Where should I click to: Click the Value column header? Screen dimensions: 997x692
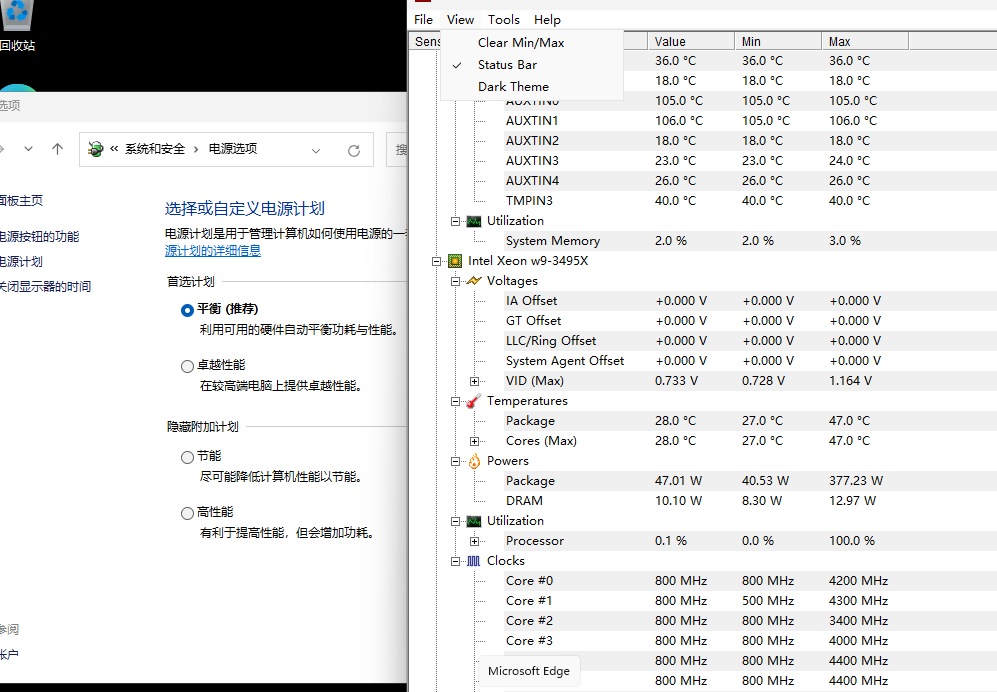tap(691, 41)
